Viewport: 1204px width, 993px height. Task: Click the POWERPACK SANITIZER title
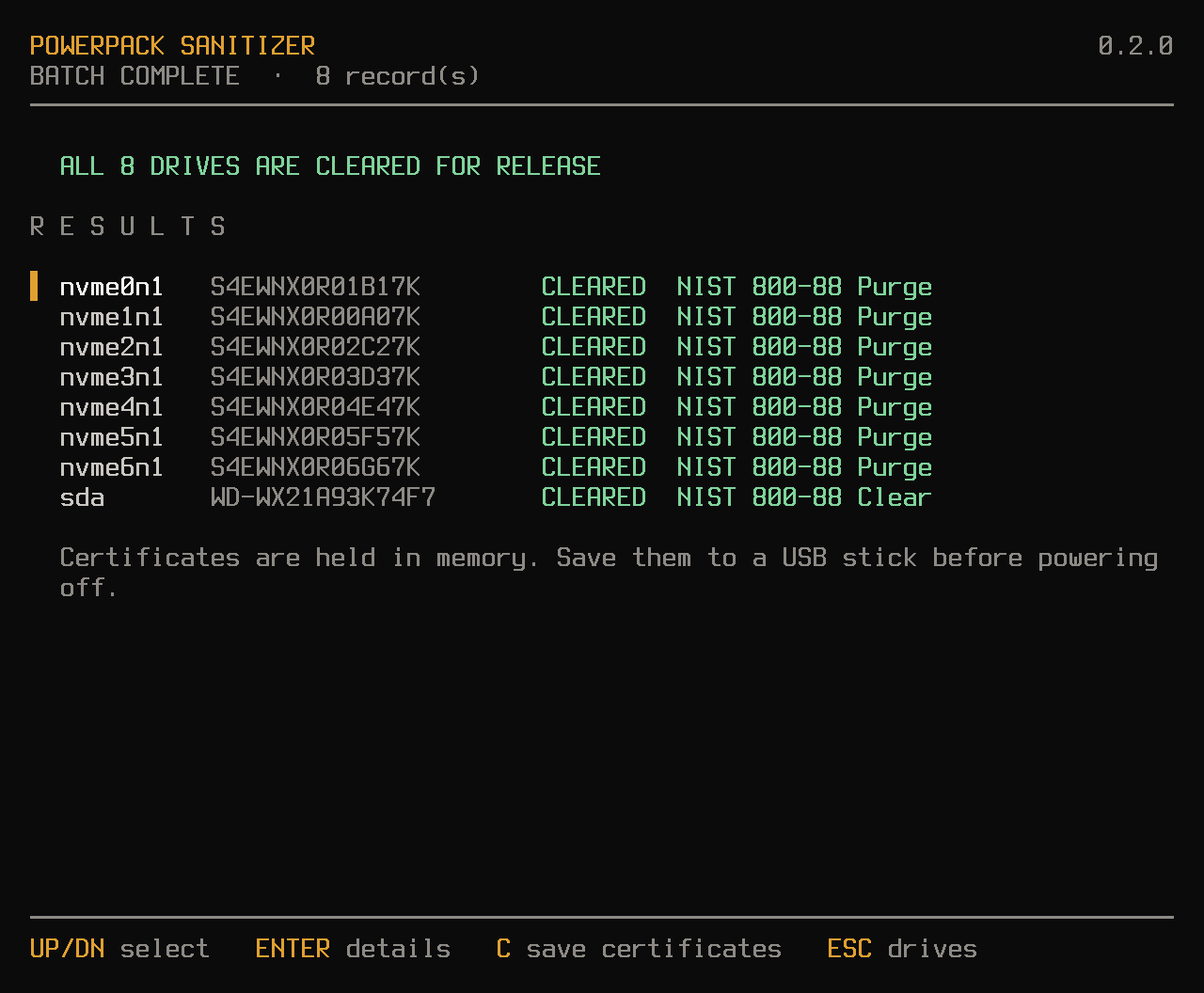point(172,45)
